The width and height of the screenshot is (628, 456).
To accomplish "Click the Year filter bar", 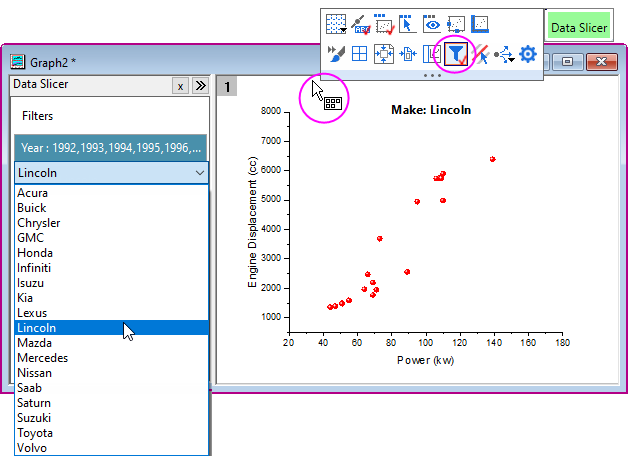I will (111, 148).
